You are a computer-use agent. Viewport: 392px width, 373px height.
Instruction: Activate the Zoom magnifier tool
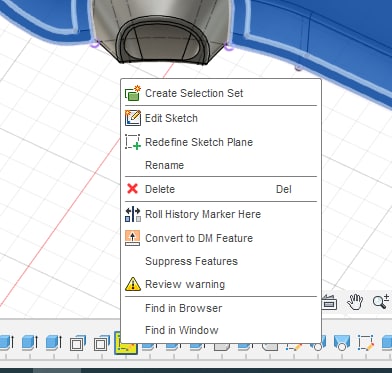pyautogui.click(x=381, y=301)
